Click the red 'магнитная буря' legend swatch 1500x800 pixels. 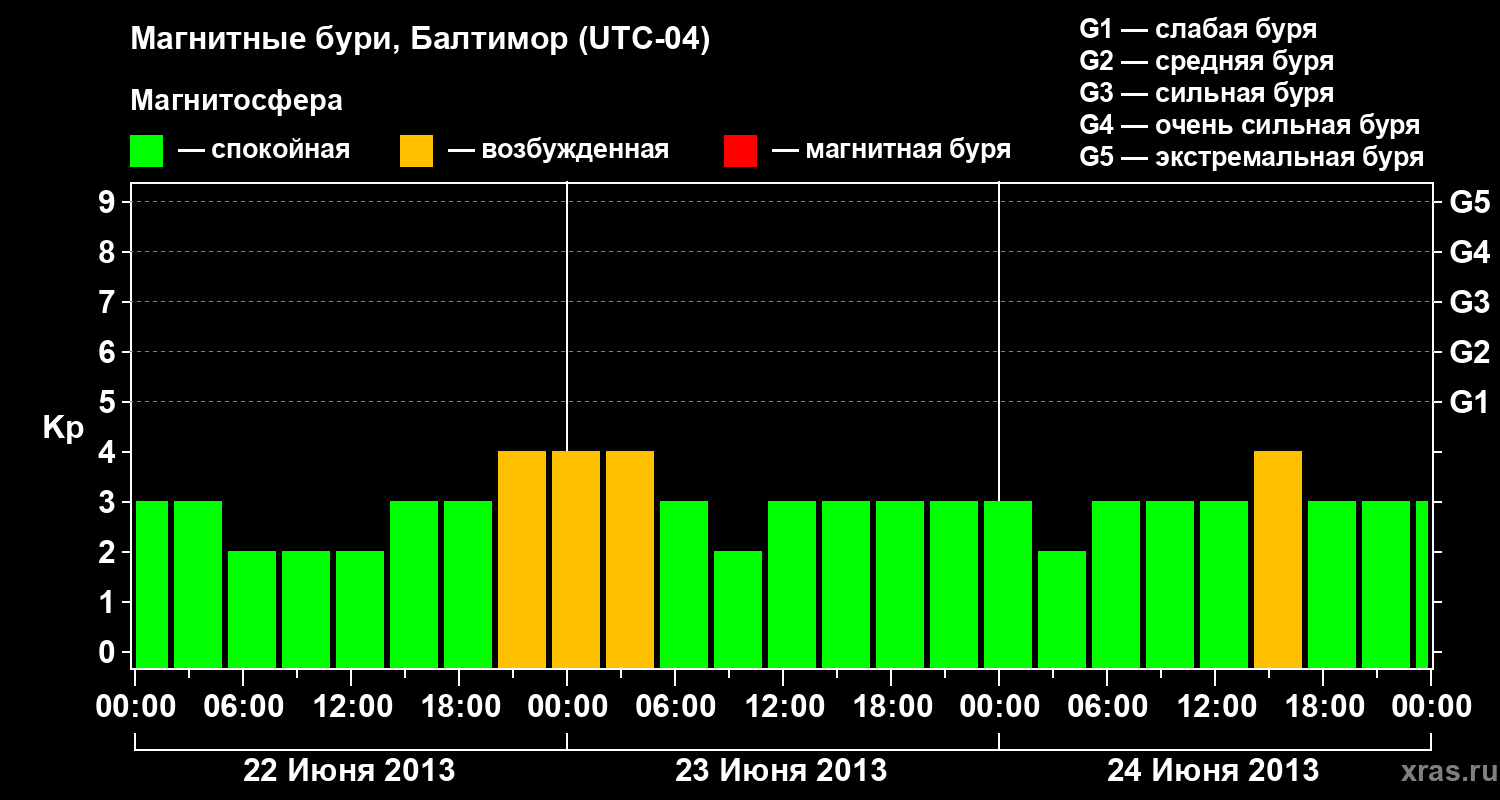pos(740,151)
